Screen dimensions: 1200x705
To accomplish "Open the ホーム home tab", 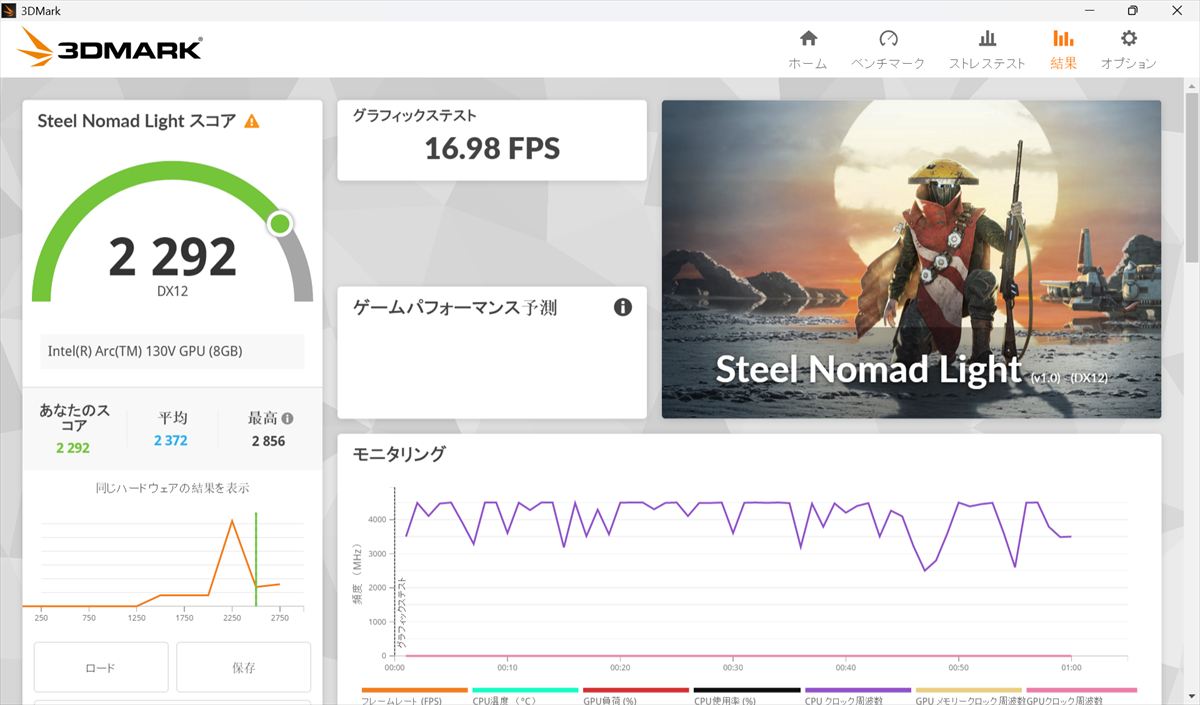I will click(x=808, y=50).
